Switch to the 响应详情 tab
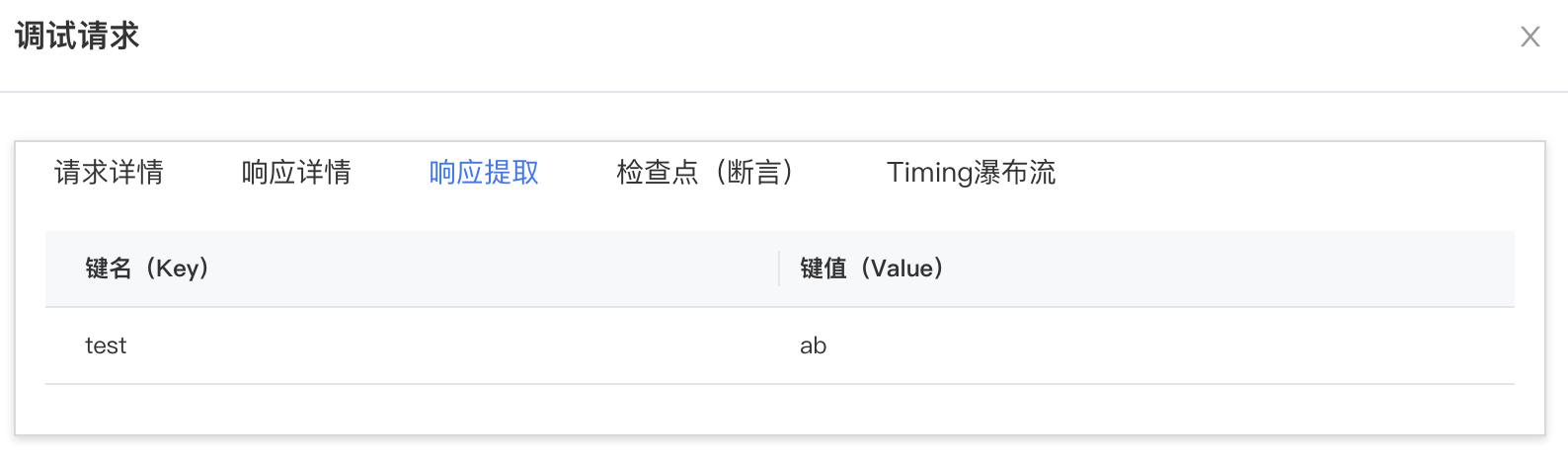This screenshot has width=1568, height=460. click(296, 173)
